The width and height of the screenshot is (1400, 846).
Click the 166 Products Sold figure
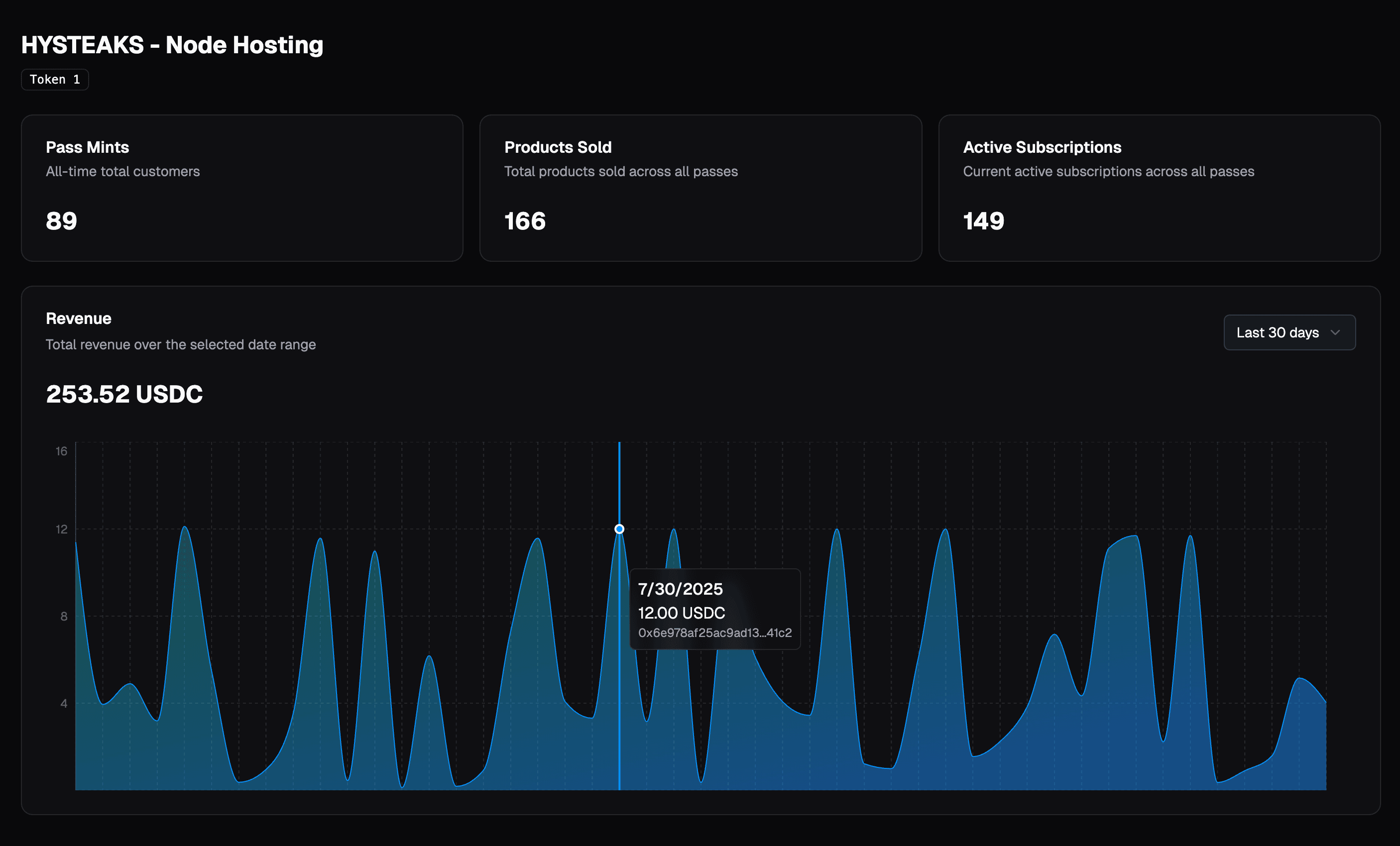524,222
